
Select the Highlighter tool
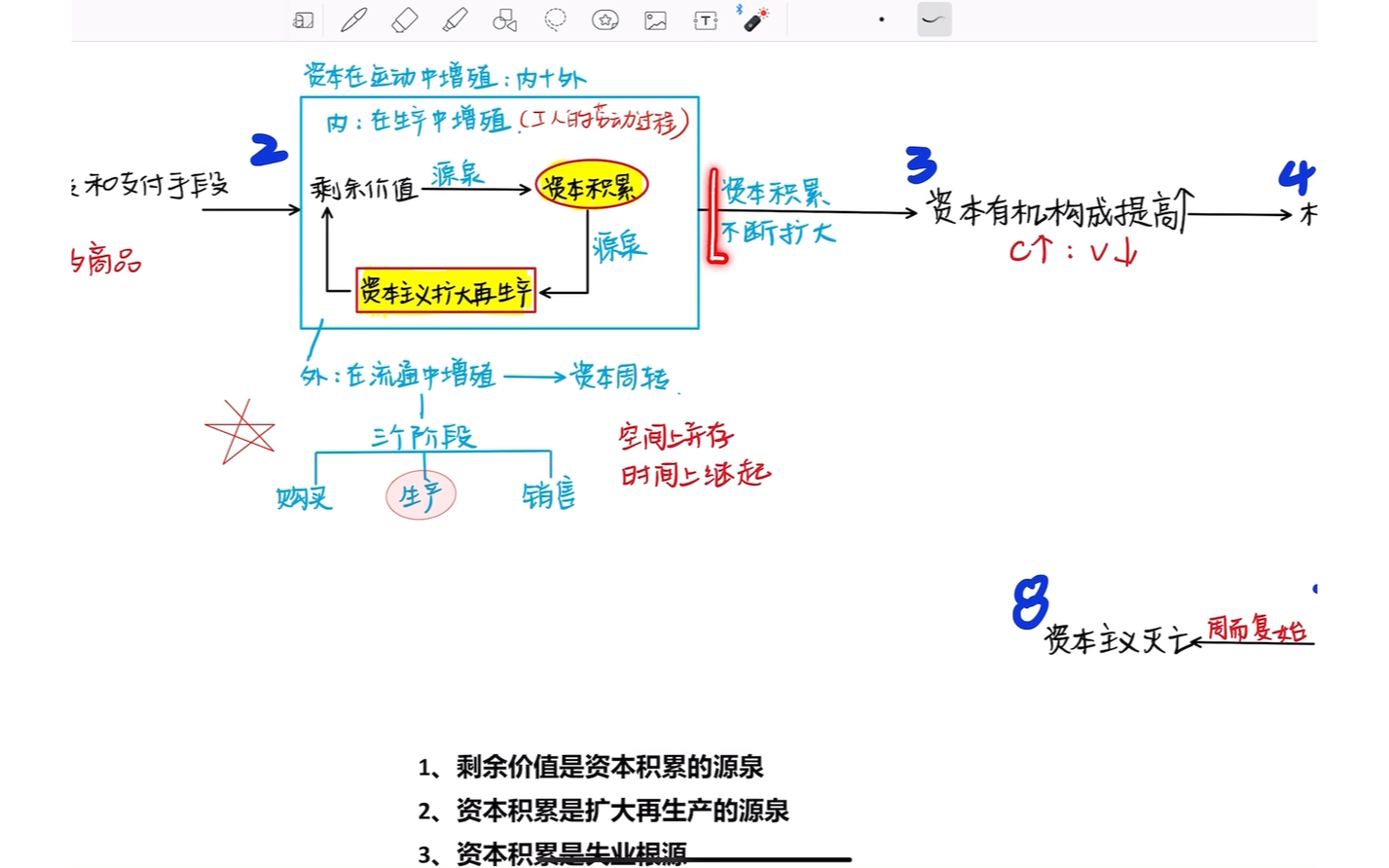tap(455, 19)
